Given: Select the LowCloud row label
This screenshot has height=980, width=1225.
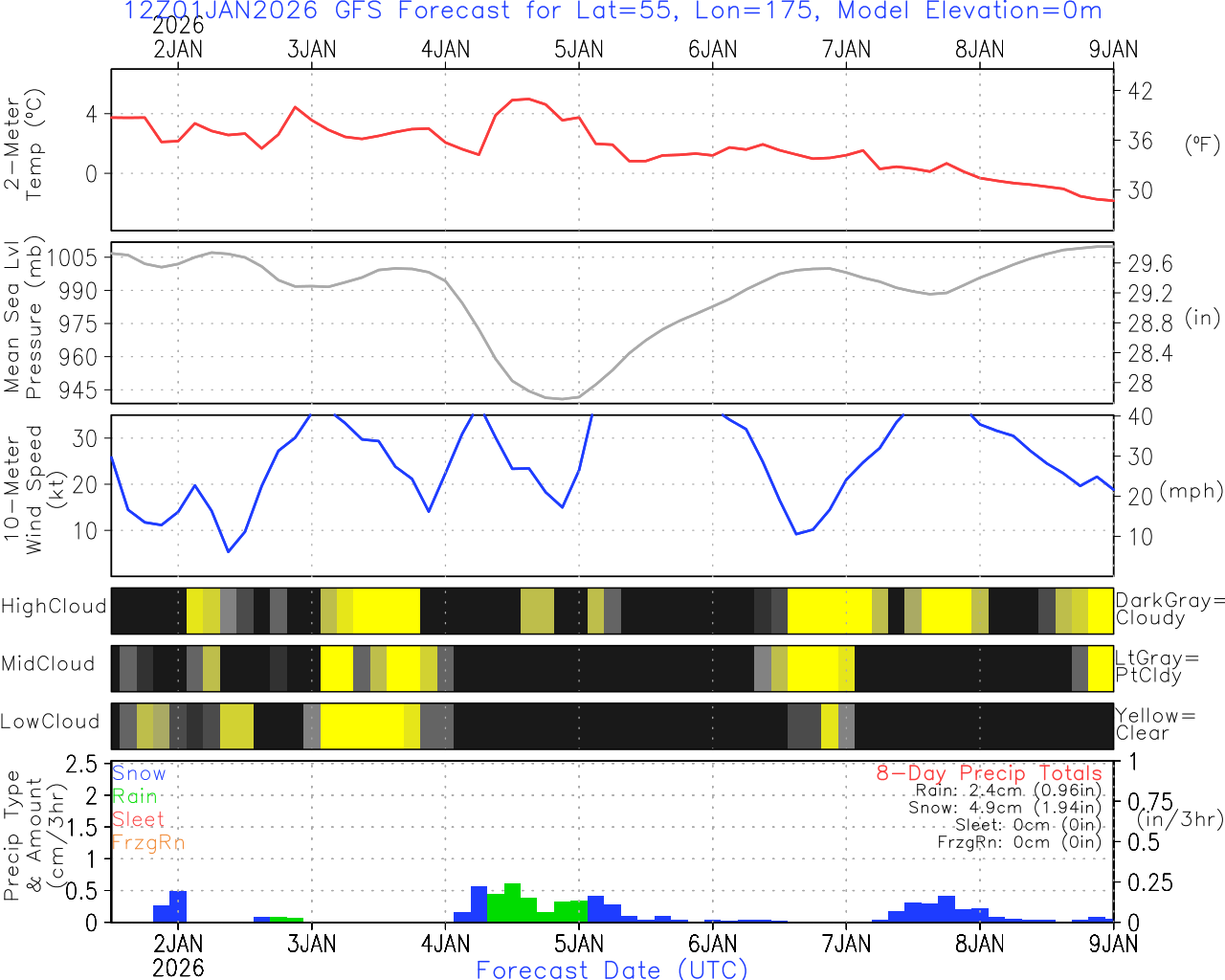Looking at the screenshot, I should (x=50, y=722).
